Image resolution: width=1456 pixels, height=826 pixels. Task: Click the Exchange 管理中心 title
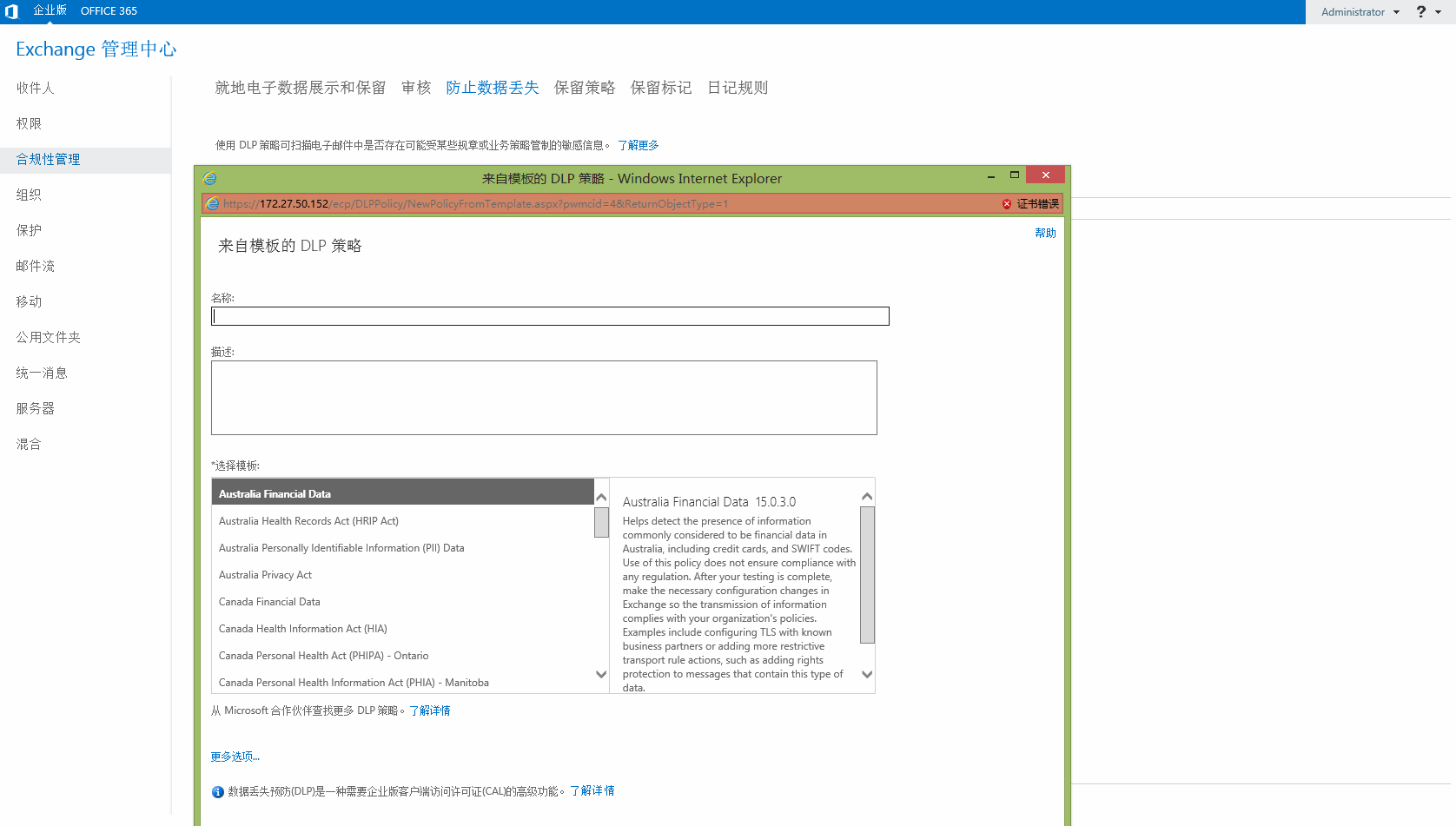tap(96, 50)
